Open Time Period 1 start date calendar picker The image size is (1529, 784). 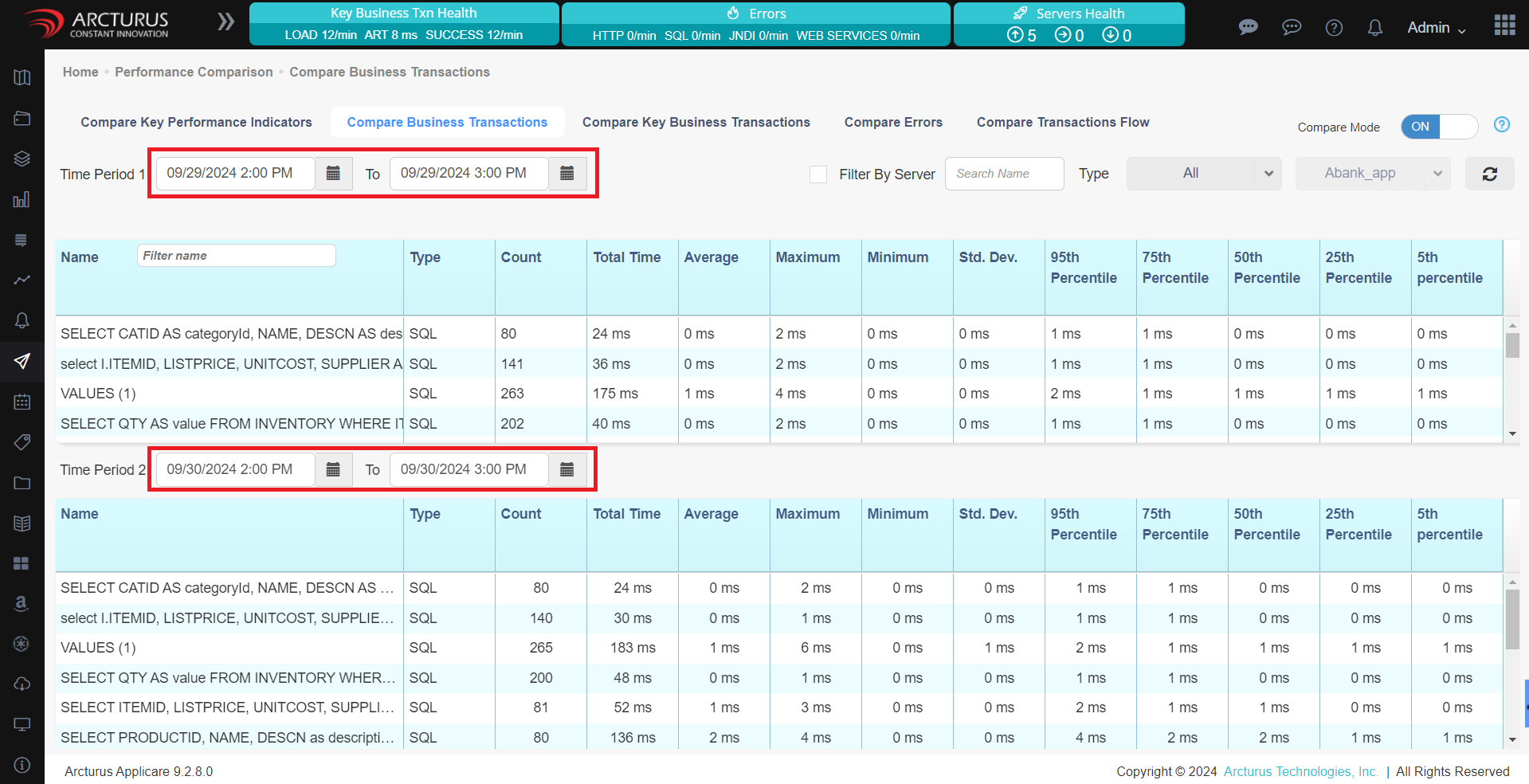(334, 173)
